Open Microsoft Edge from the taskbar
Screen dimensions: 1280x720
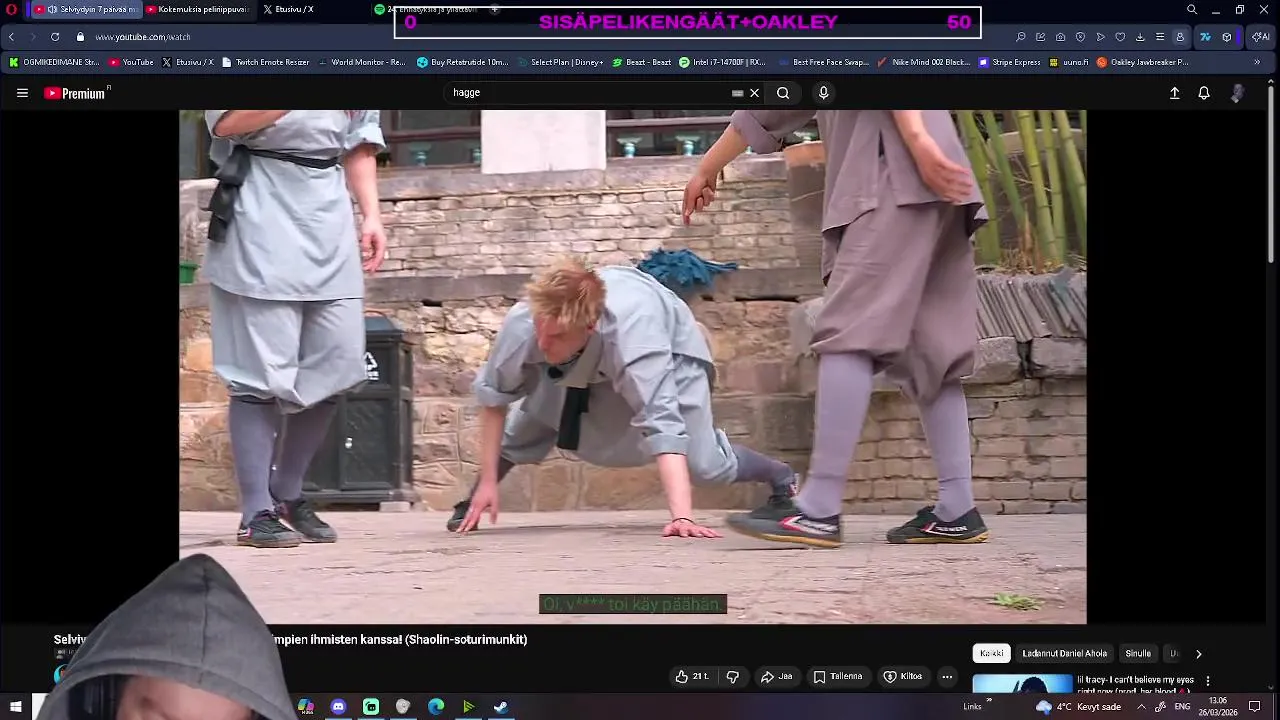coord(436,707)
